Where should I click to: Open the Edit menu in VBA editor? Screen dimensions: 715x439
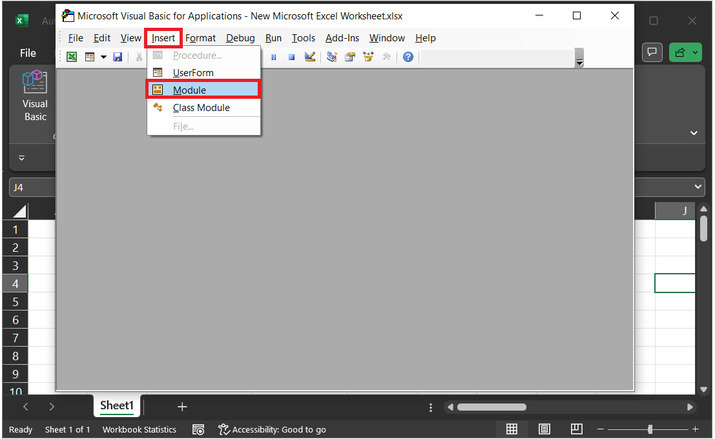[102, 38]
